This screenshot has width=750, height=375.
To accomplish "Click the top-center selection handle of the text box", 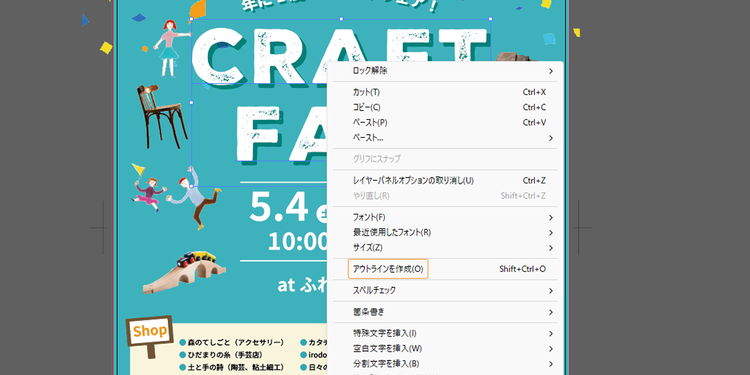I will (341, 19).
